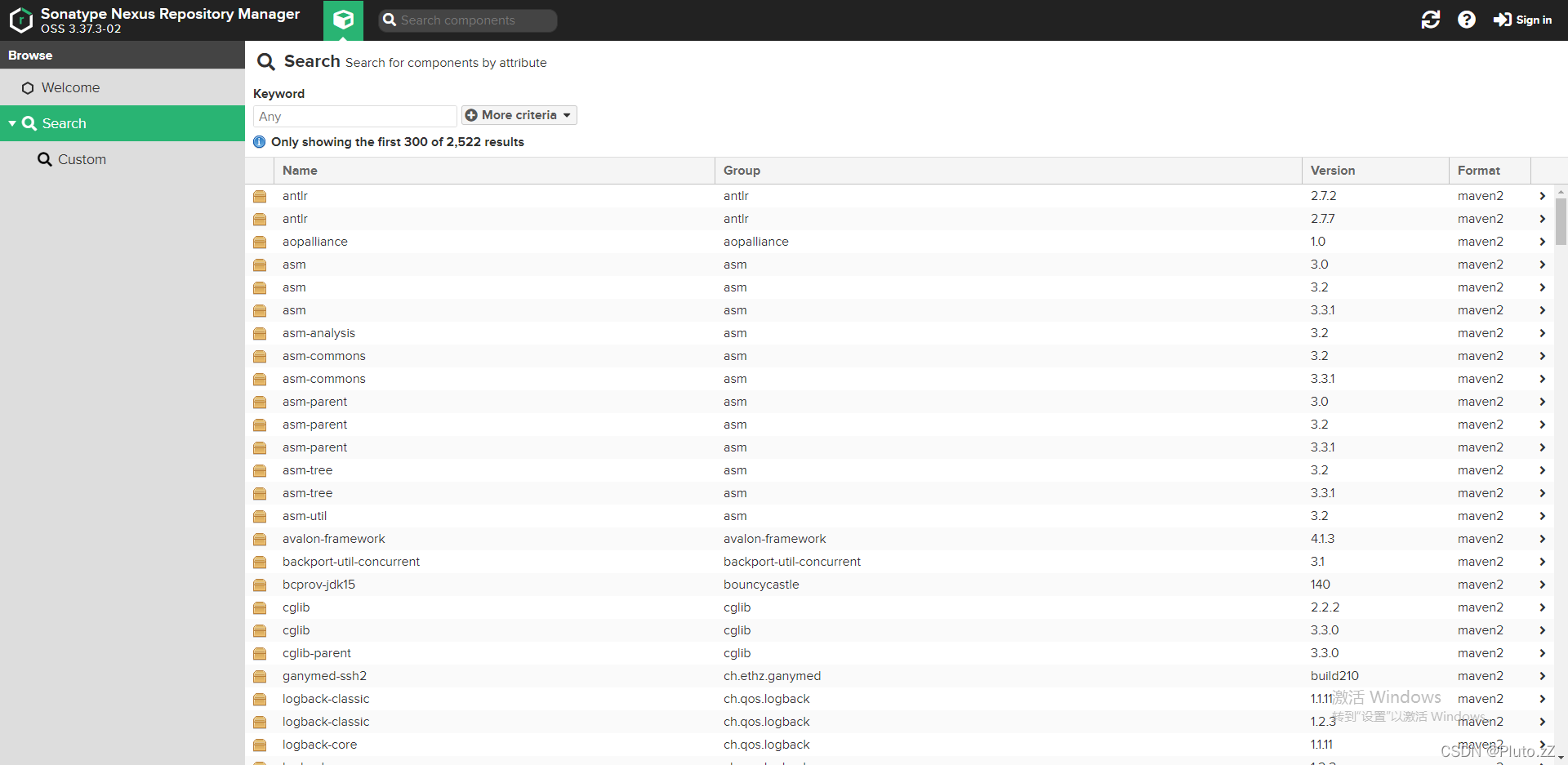Expand the antlr 2.7.2 row chevron

(x=1542, y=196)
